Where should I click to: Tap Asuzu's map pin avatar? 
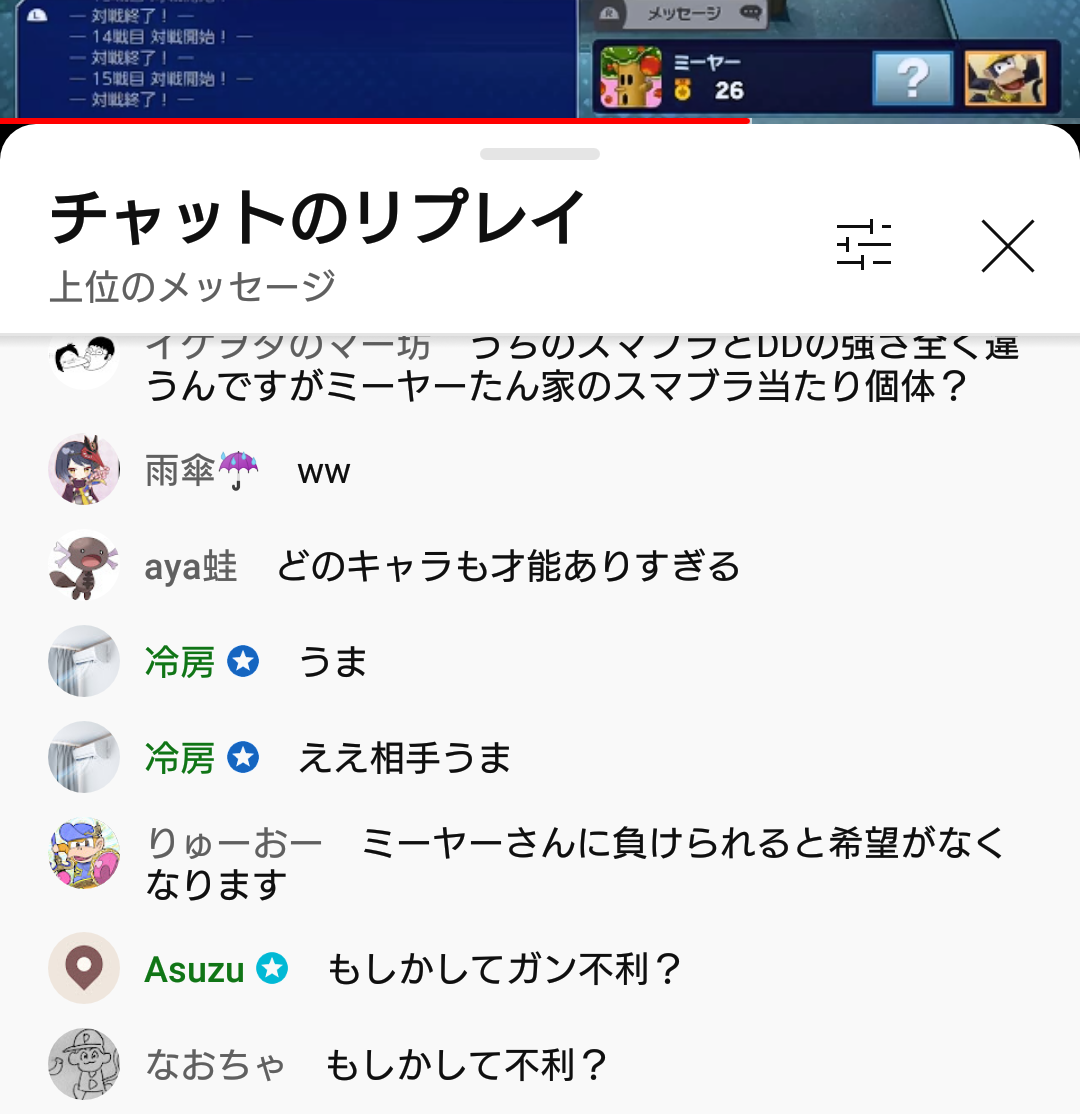84,968
